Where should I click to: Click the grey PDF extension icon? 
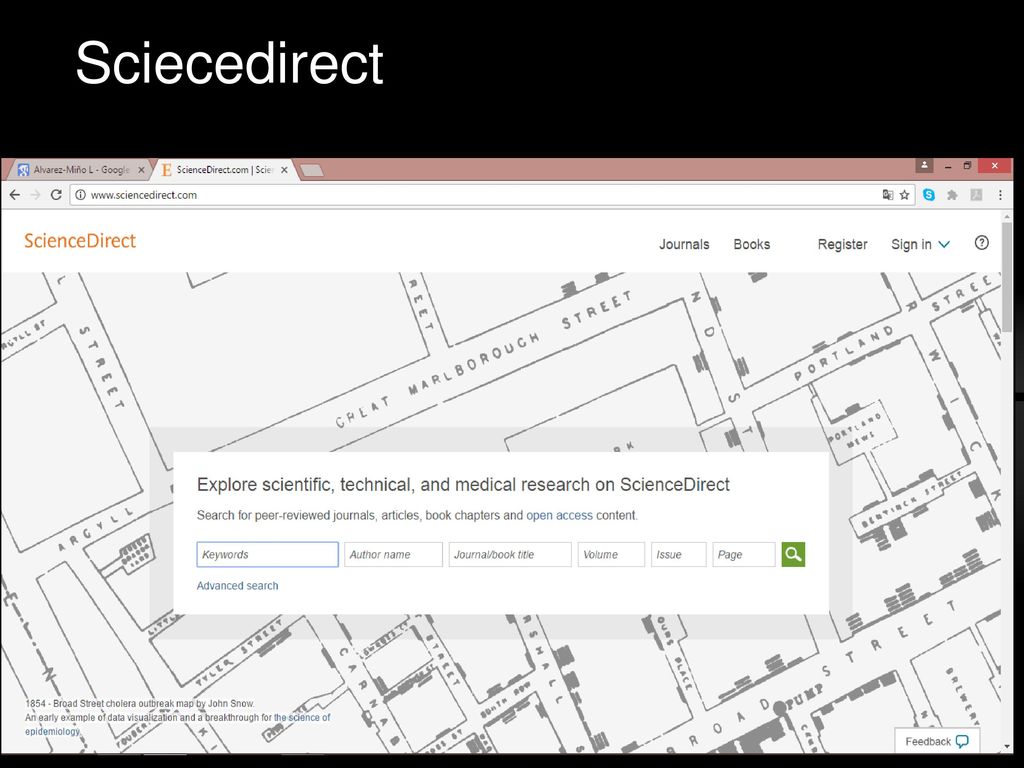tap(976, 195)
